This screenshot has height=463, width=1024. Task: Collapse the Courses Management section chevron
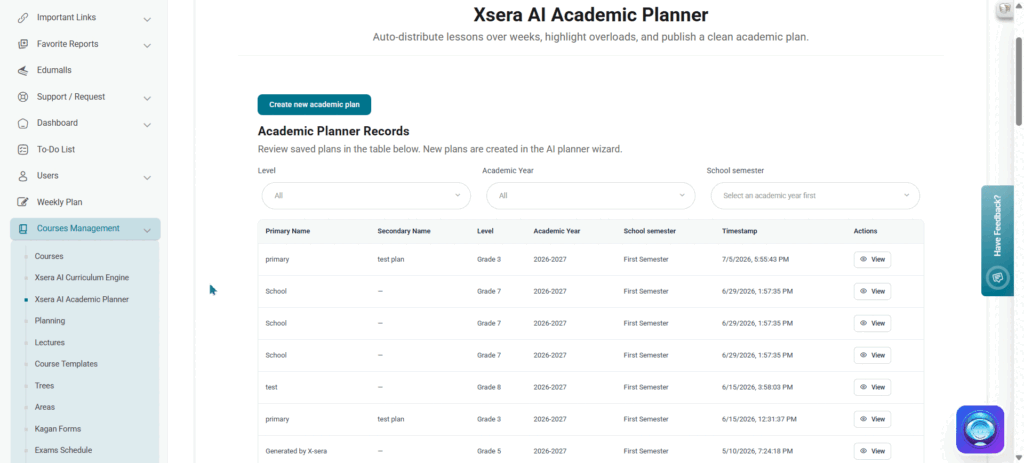(x=147, y=230)
